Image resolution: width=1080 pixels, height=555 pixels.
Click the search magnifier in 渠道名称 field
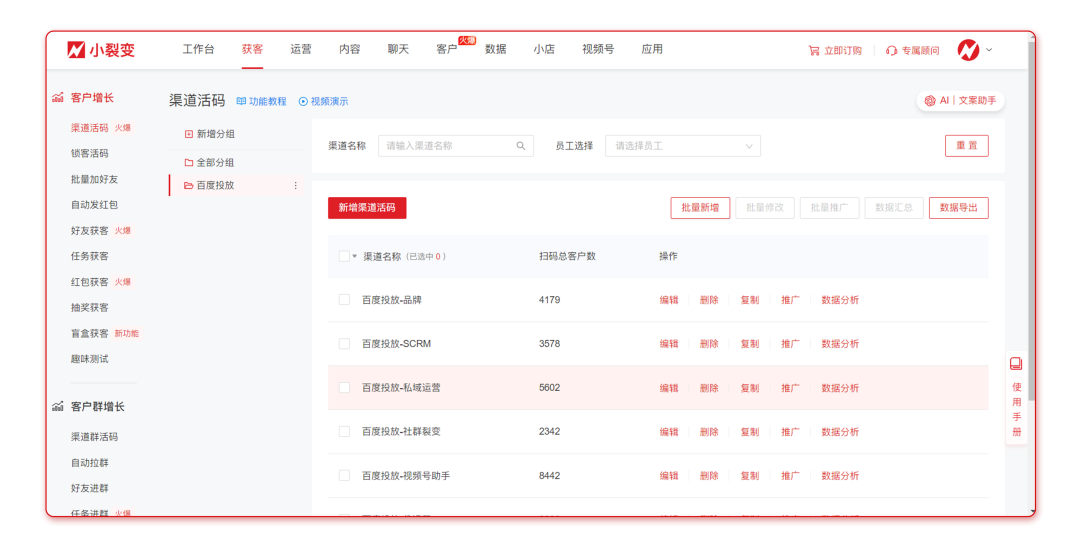click(521, 146)
